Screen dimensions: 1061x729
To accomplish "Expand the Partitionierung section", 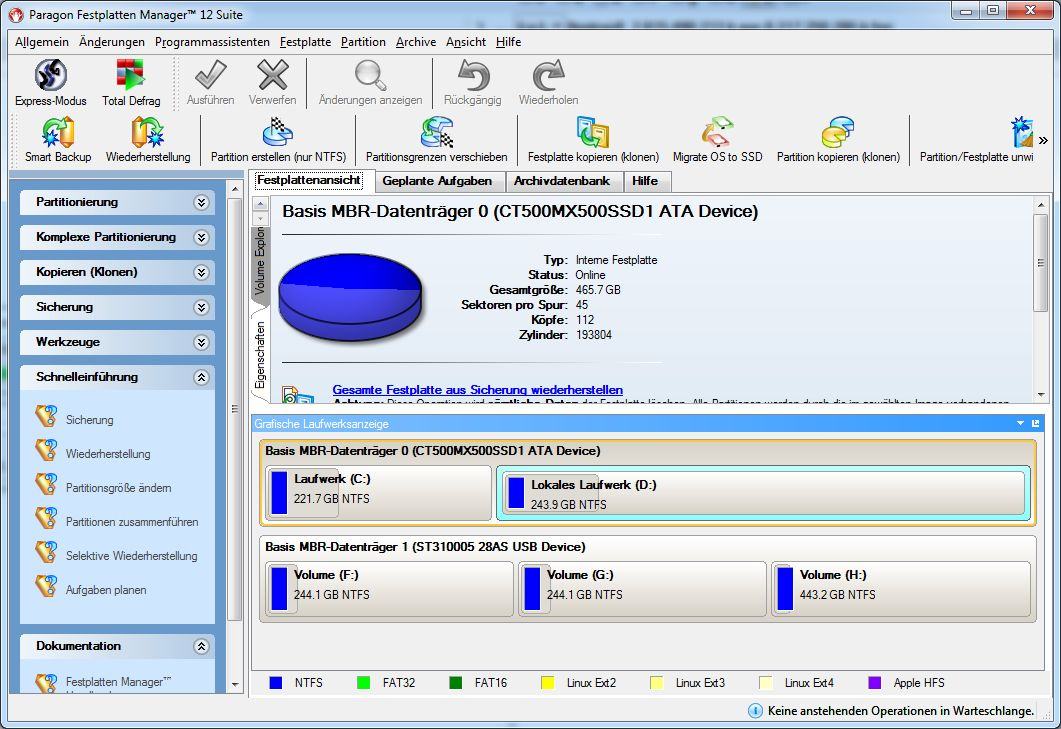I will pyautogui.click(x=201, y=202).
